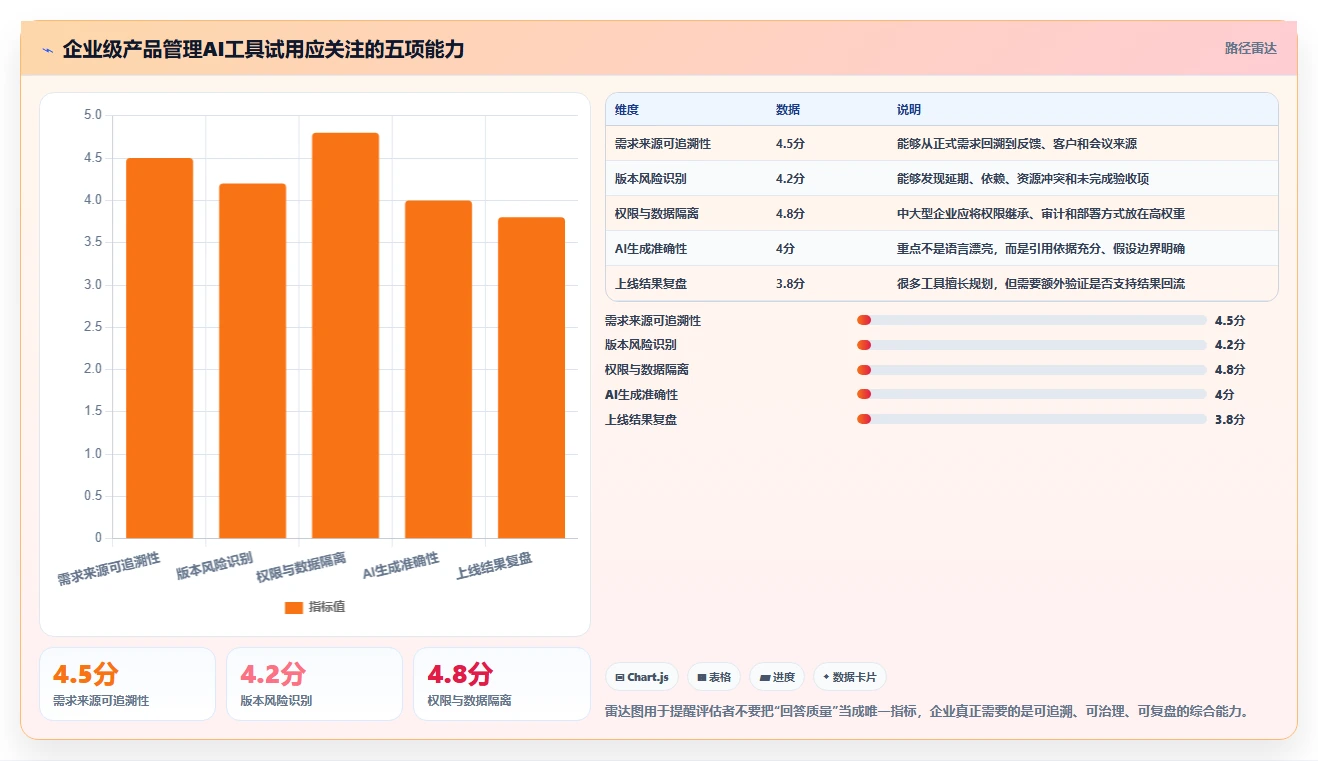Click table cell 需求来源可追溯性
Viewport: 1318px width, 761px height.
point(663,144)
